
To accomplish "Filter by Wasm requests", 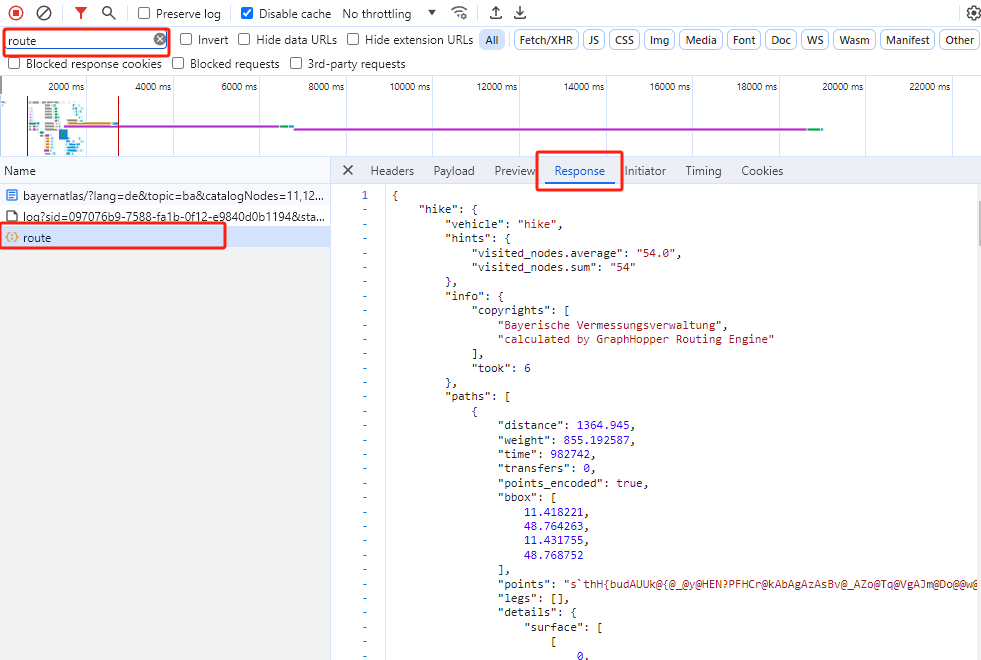I will 854,40.
